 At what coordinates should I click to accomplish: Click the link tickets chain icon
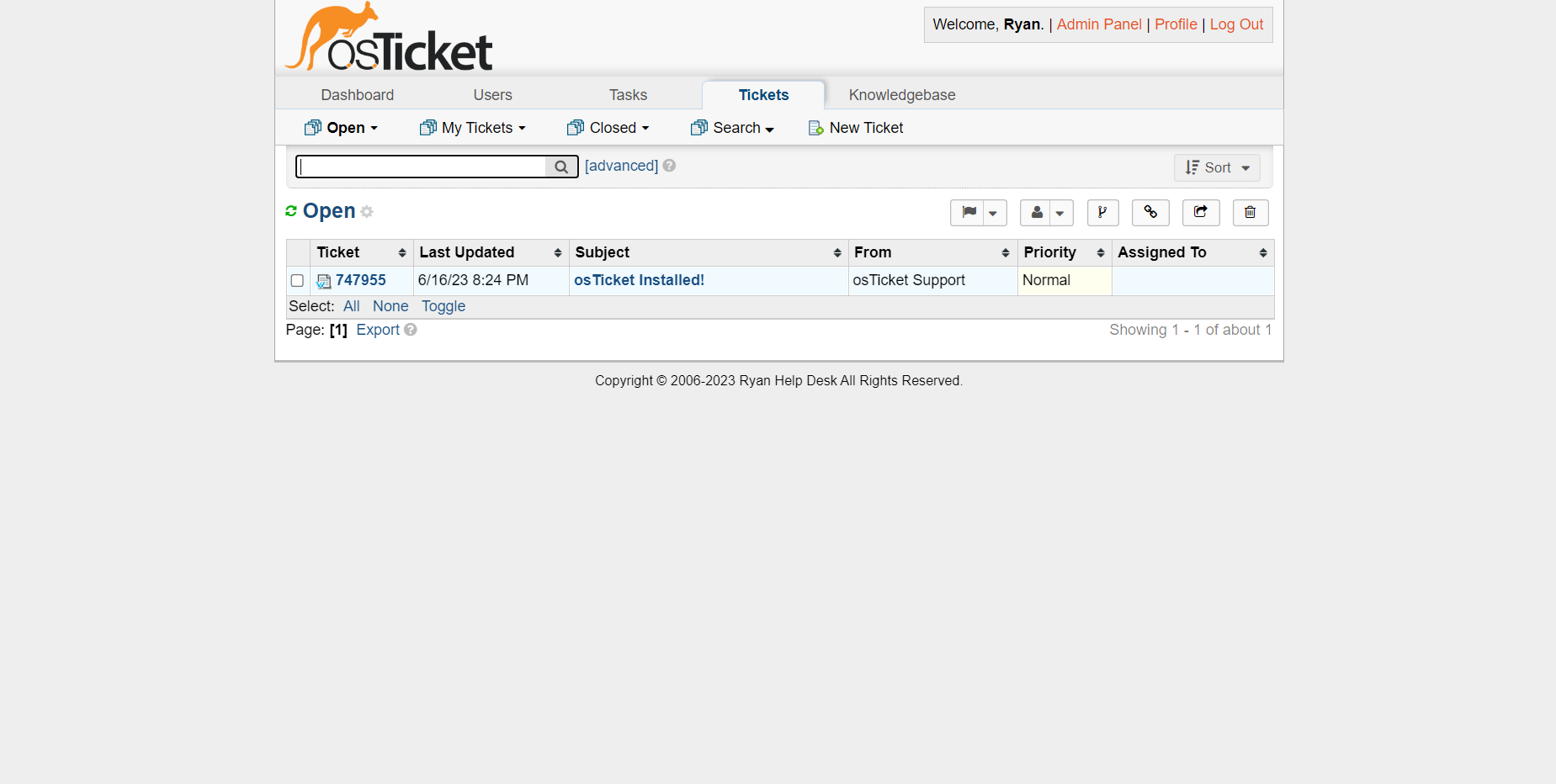1150,213
